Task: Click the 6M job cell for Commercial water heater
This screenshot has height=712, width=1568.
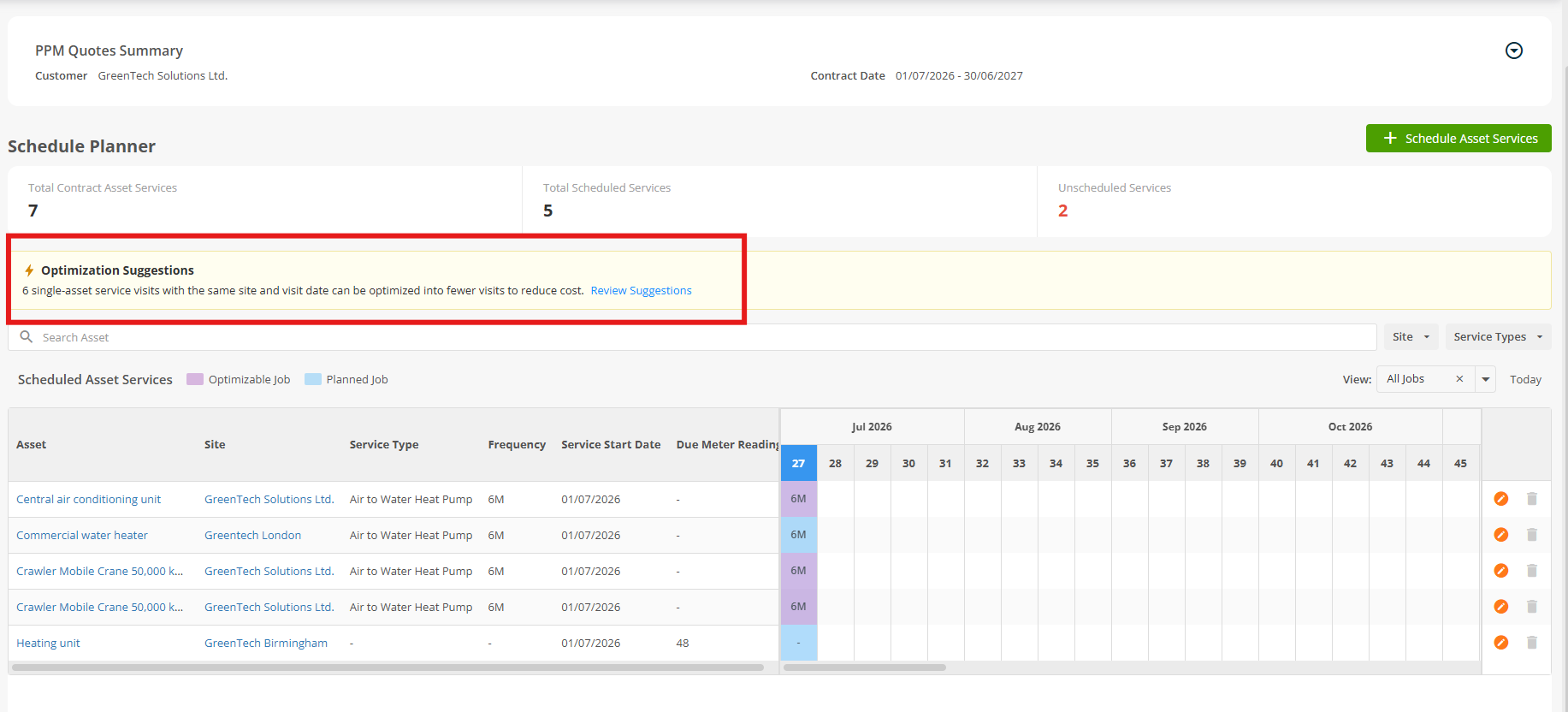Action: [x=798, y=535]
